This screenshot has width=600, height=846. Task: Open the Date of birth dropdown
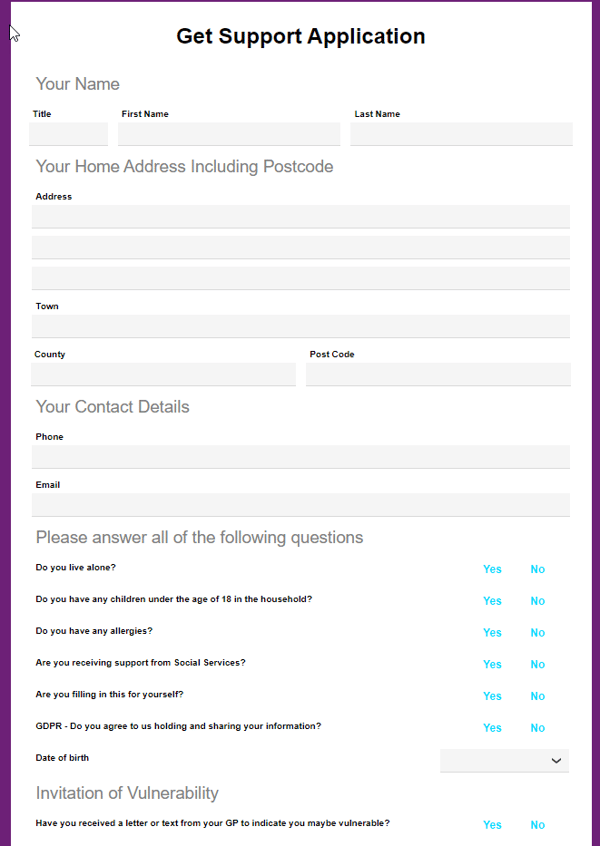(x=504, y=760)
